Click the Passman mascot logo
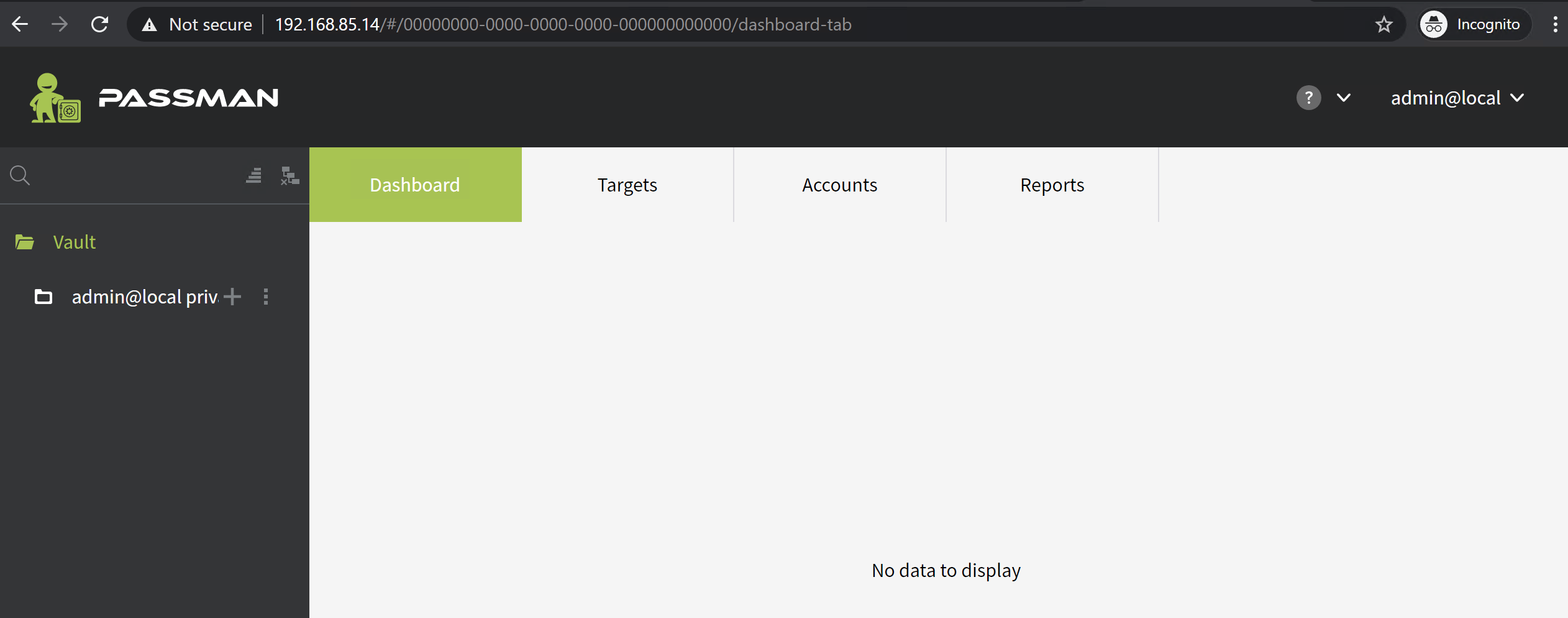Screen dimensions: 1568x618 click(x=55, y=98)
